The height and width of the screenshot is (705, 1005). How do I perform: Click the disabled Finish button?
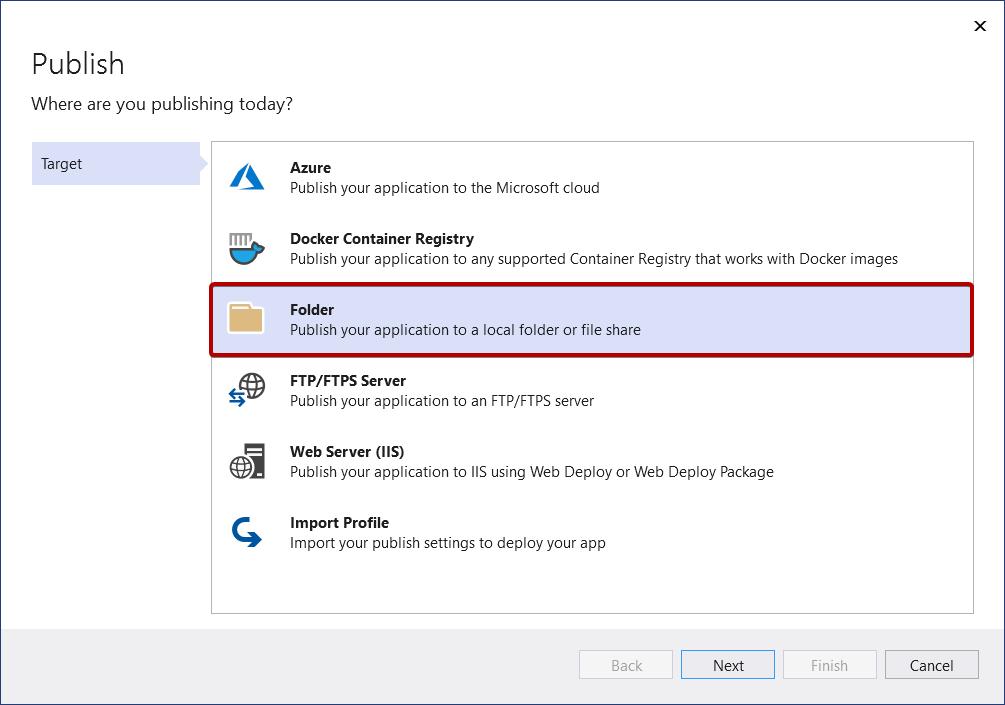pyautogui.click(x=829, y=664)
